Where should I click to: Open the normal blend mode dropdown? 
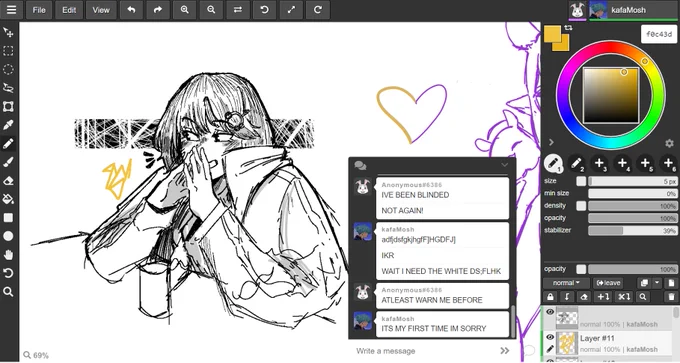coord(566,283)
